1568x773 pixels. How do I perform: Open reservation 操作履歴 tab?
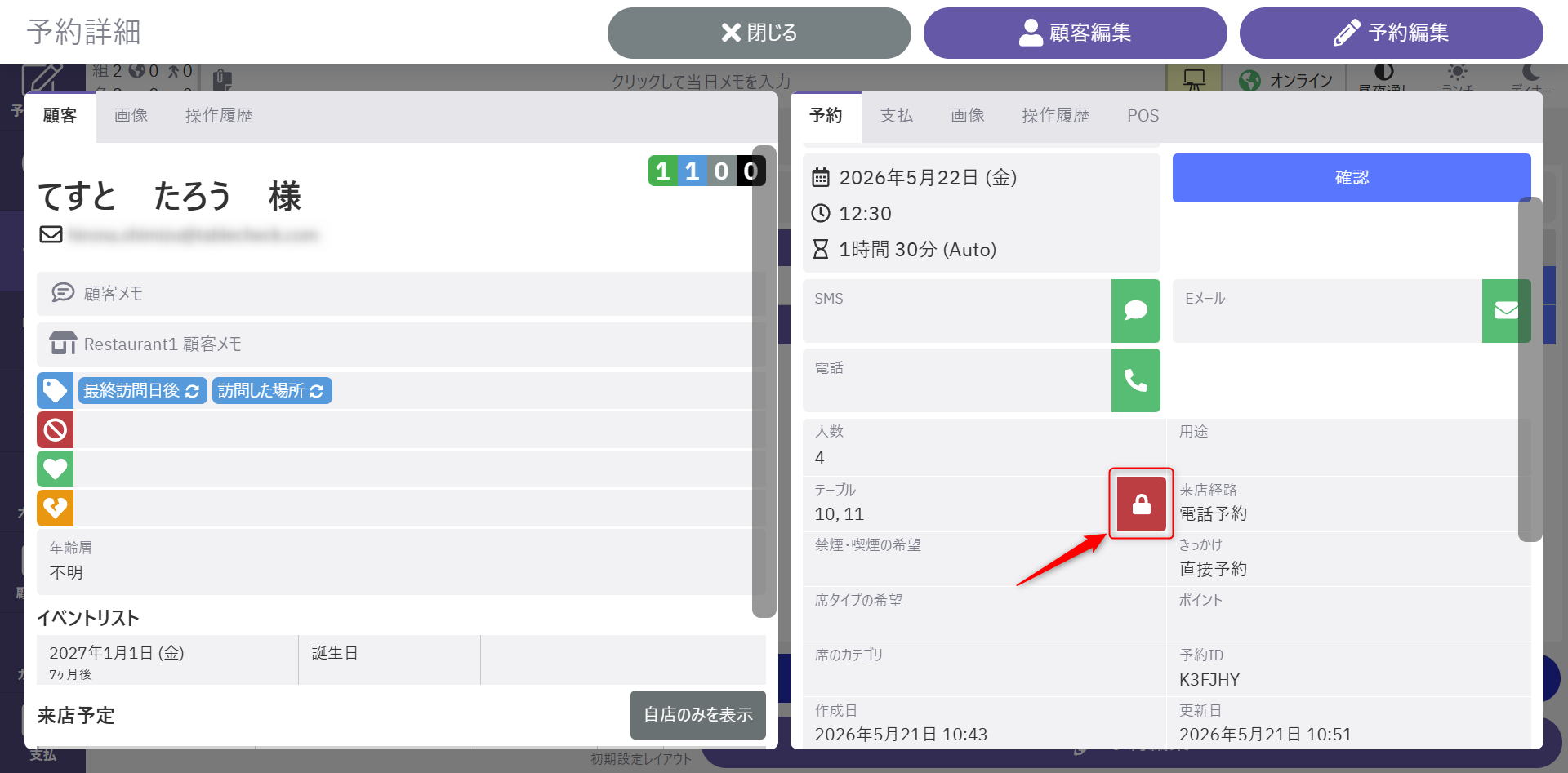(1055, 116)
